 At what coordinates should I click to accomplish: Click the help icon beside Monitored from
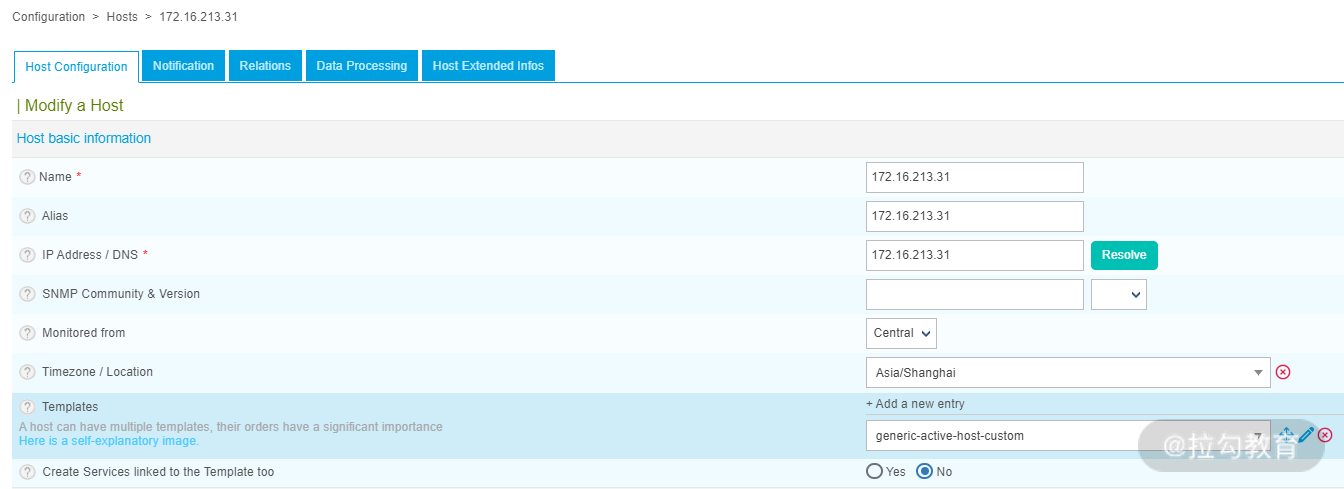pos(27,333)
